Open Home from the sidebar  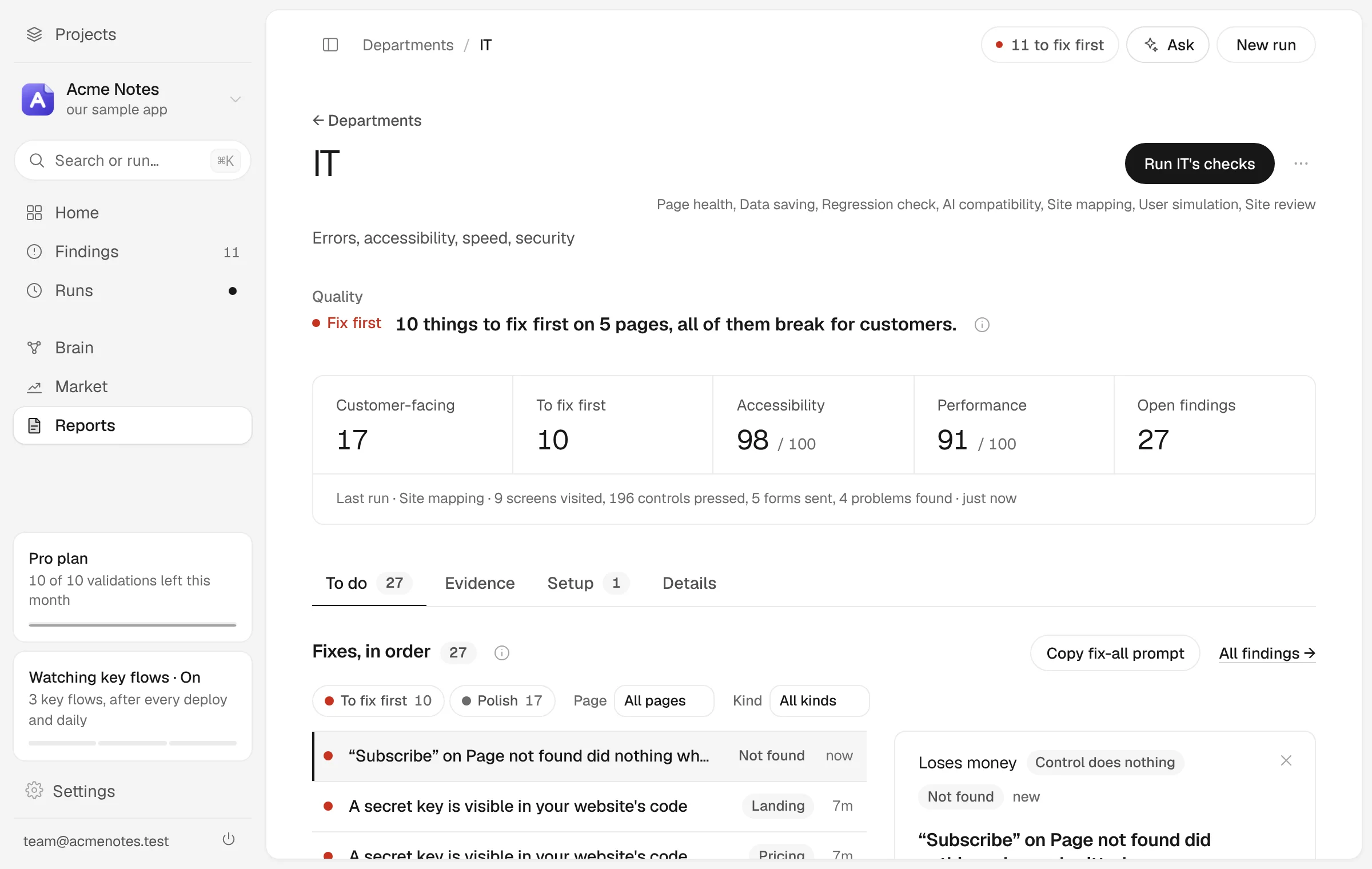coord(132,213)
